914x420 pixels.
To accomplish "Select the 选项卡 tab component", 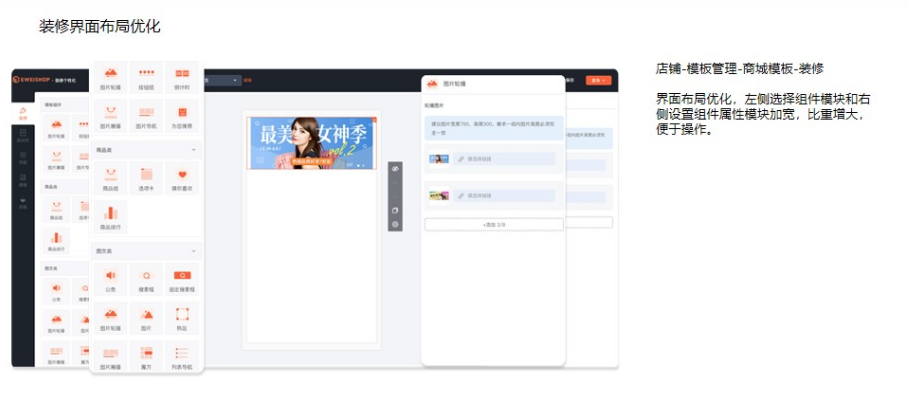I will [x=146, y=178].
